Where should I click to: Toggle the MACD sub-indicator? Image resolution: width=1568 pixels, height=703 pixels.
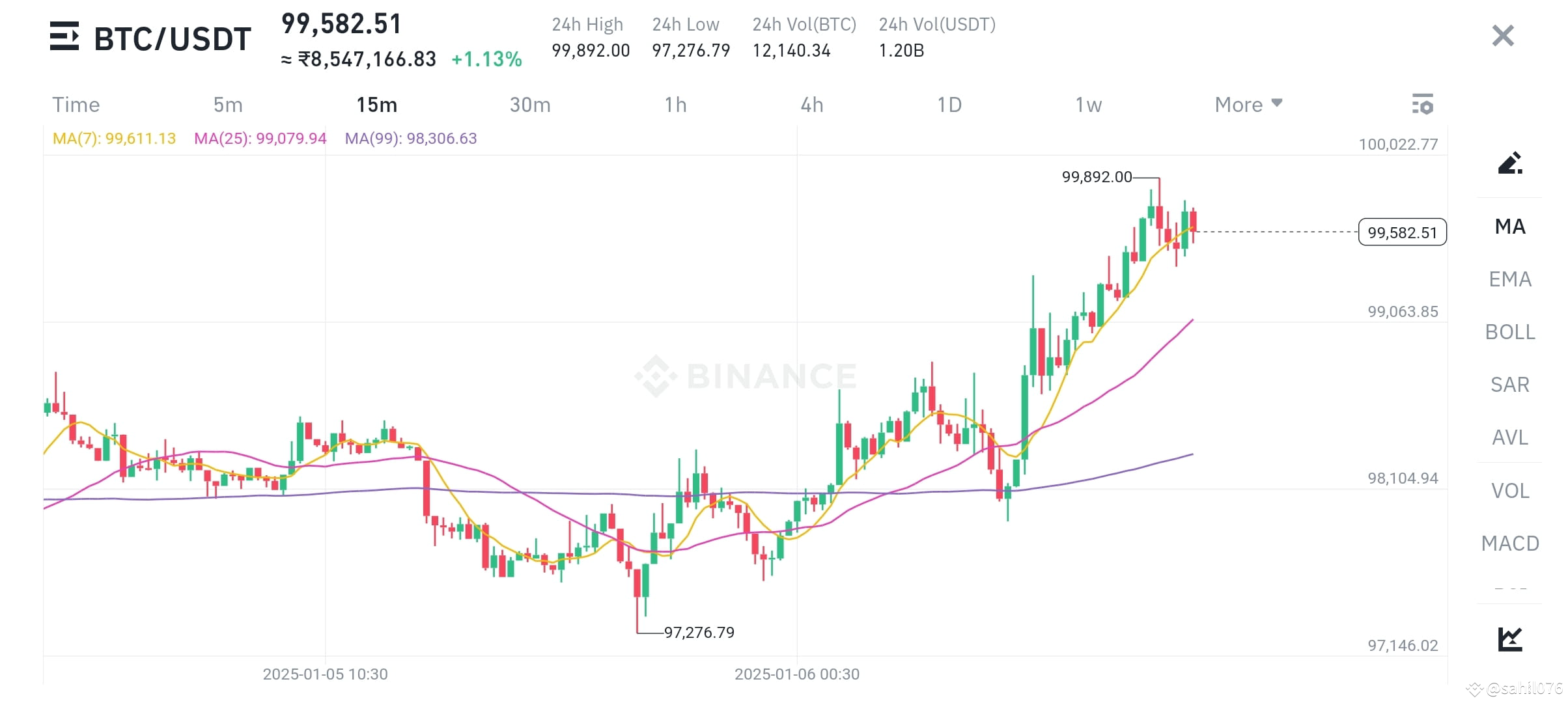point(1510,544)
